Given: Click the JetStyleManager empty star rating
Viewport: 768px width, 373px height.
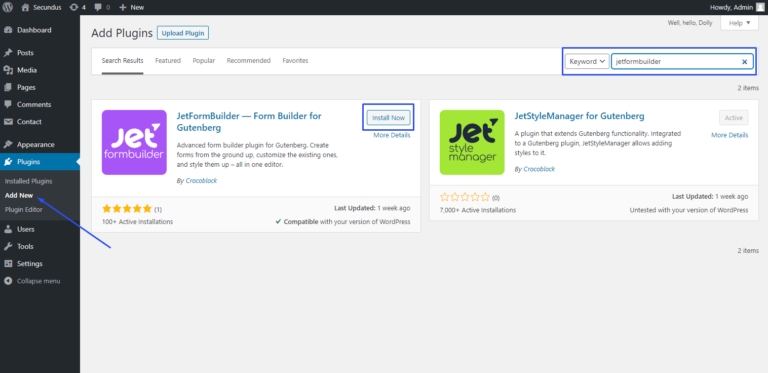Looking at the screenshot, I should click(465, 197).
